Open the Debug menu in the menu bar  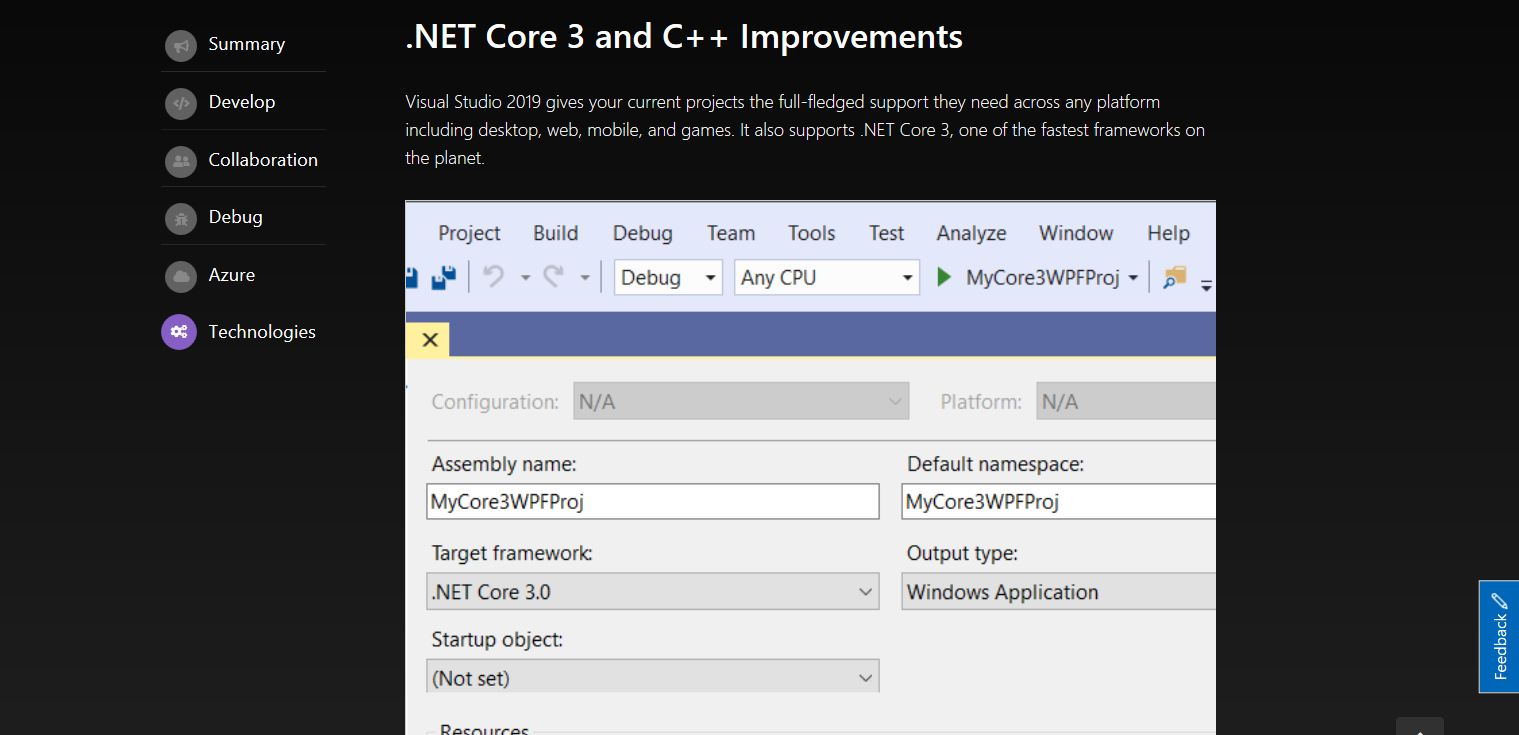[x=643, y=233]
